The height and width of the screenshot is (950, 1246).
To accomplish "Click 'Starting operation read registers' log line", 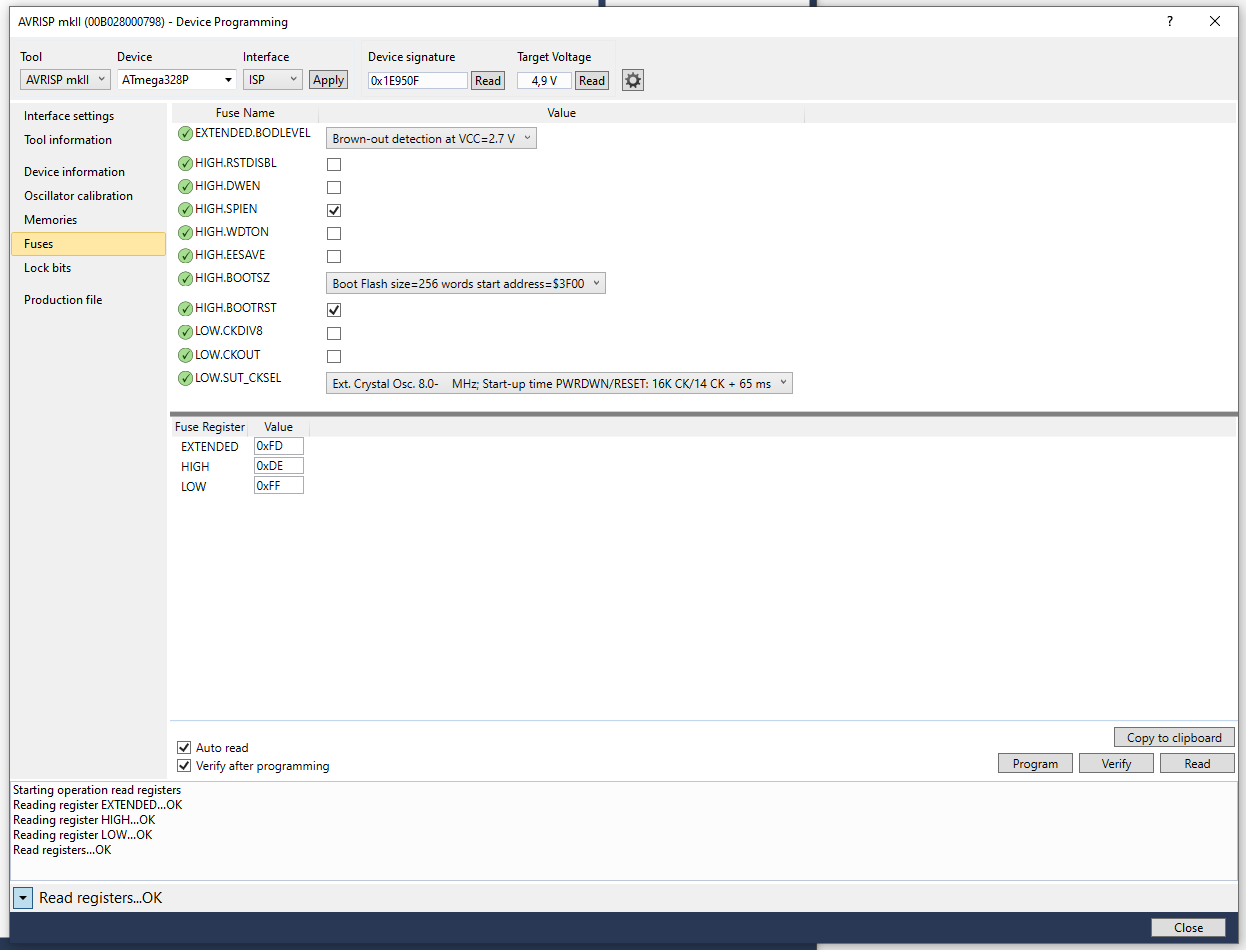I will 97,790.
